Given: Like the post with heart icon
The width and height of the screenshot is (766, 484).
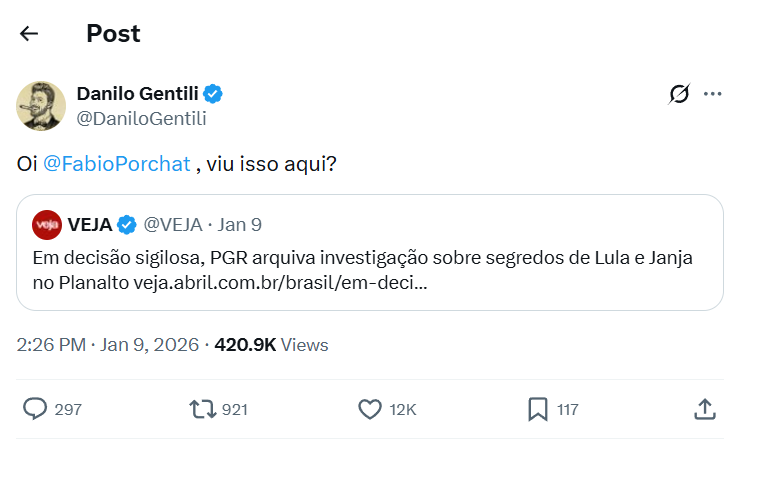Looking at the screenshot, I should tap(370, 409).
